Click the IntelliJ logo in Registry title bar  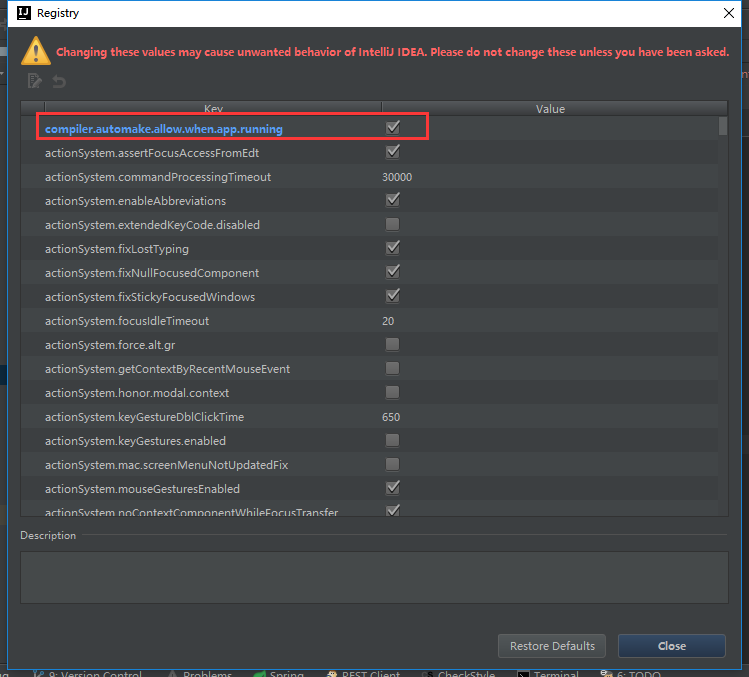(24, 13)
